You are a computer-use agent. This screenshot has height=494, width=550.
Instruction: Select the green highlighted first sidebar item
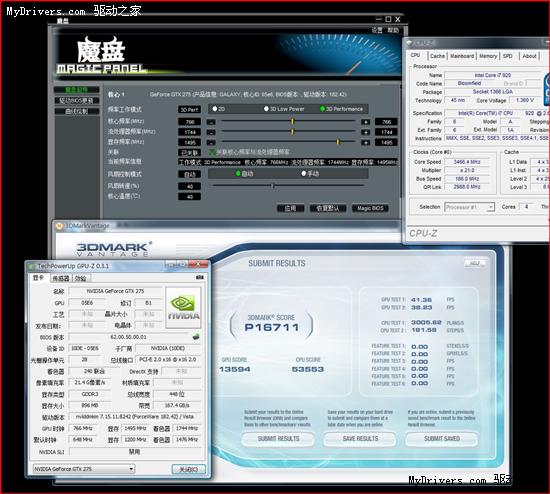(x=76, y=90)
